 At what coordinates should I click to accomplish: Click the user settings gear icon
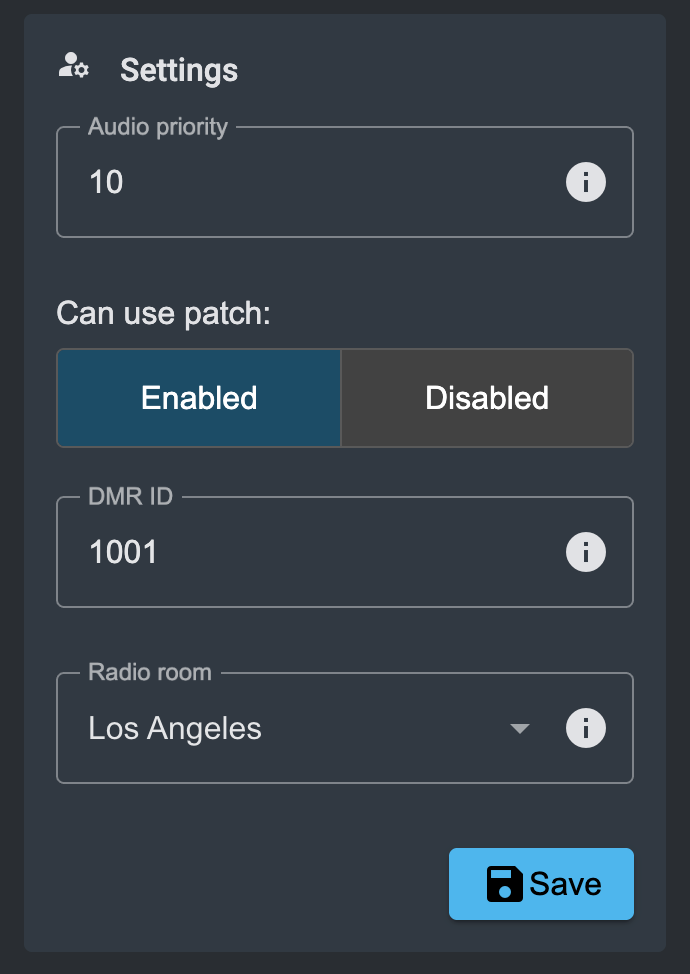pos(74,68)
